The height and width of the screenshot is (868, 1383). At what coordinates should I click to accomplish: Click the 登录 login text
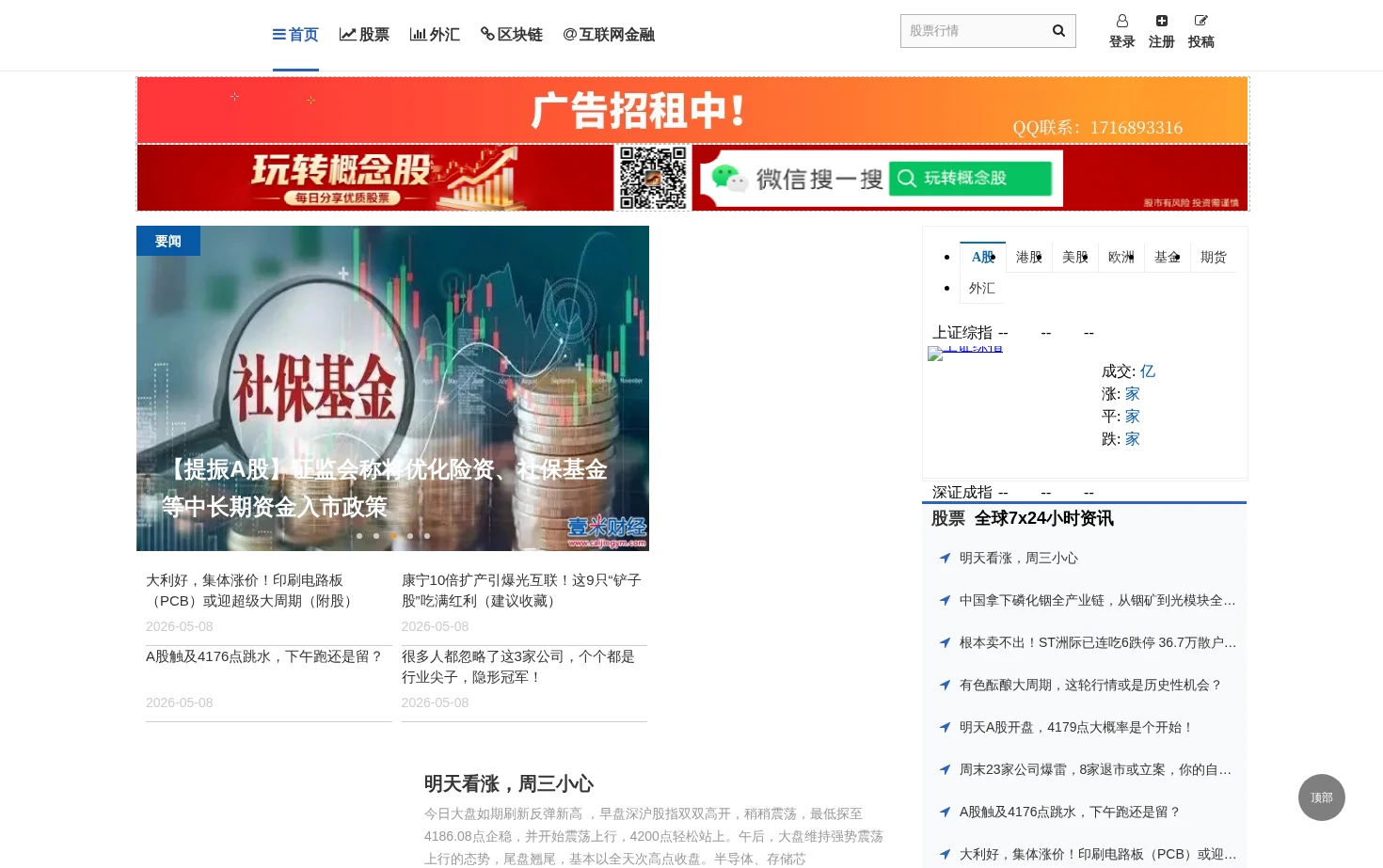click(1122, 41)
